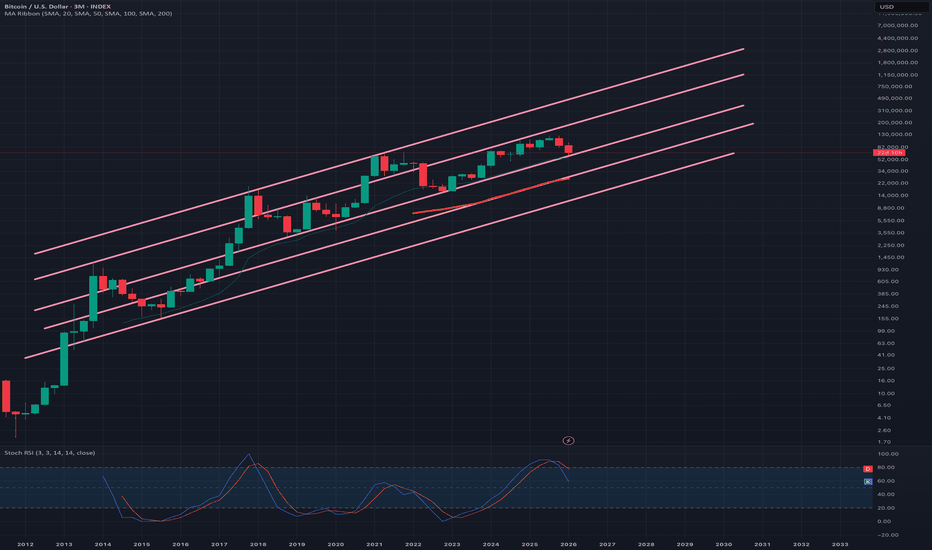The image size is (932, 550).
Task: Click the 2018 label on the time axis
Action: 258,544
